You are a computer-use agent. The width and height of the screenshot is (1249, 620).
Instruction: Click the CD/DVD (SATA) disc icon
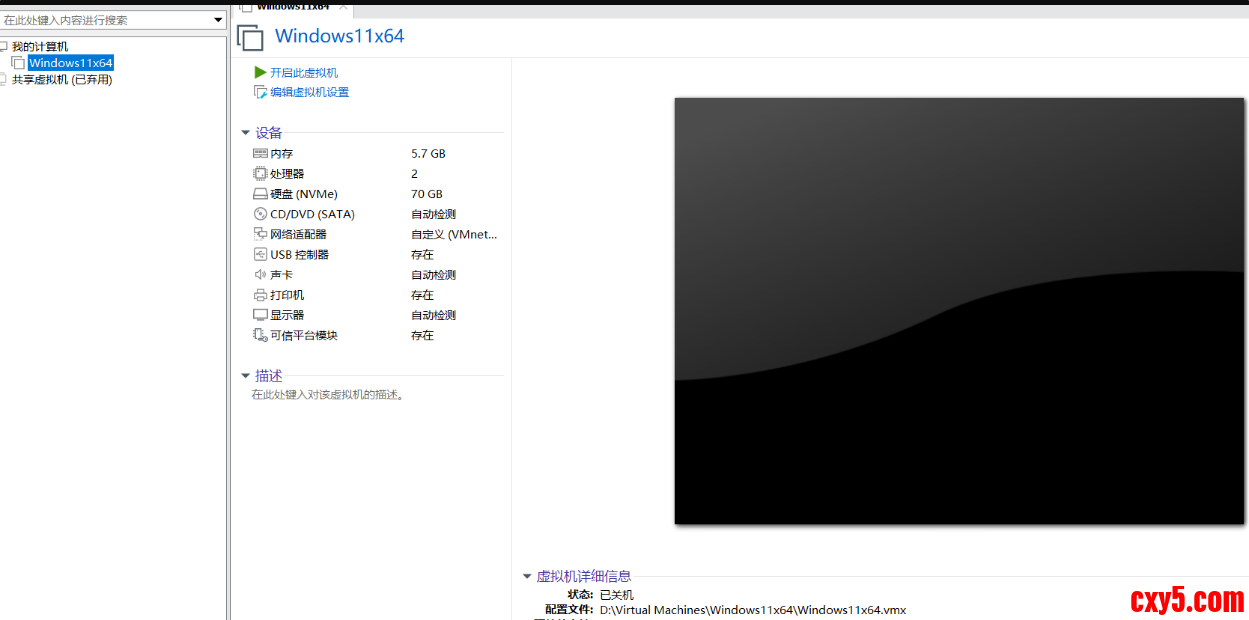click(260, 214)
